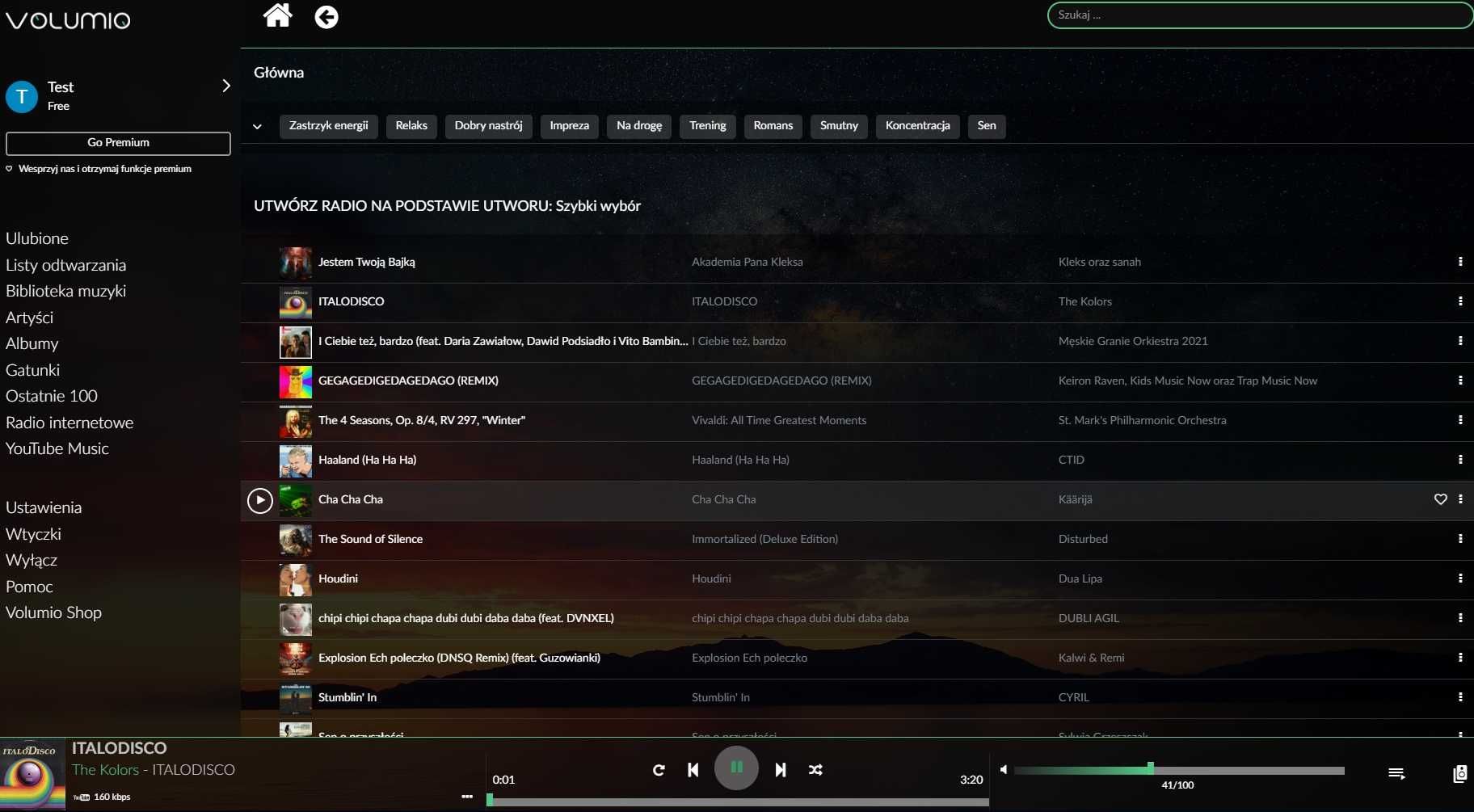
Task: Open options menu for Explosion Ech poleczko
Action: [1460, 658]
